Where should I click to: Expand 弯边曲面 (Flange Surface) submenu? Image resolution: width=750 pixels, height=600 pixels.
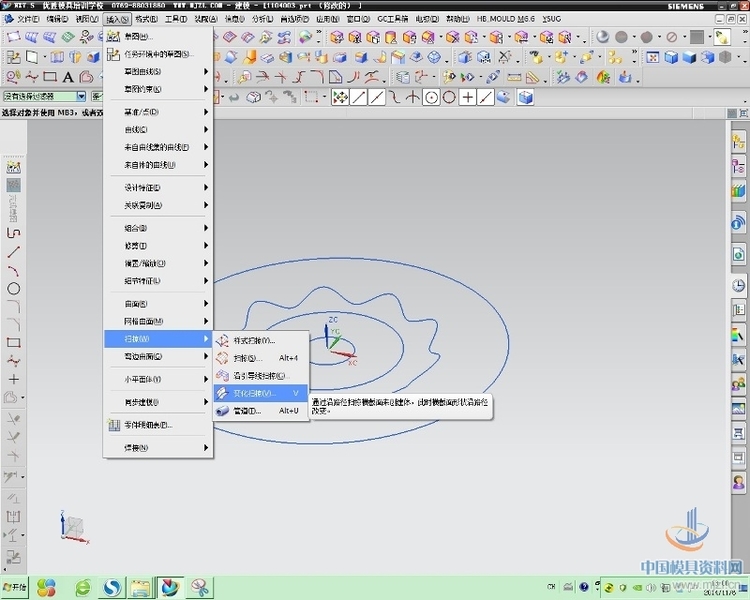[158, 356]
